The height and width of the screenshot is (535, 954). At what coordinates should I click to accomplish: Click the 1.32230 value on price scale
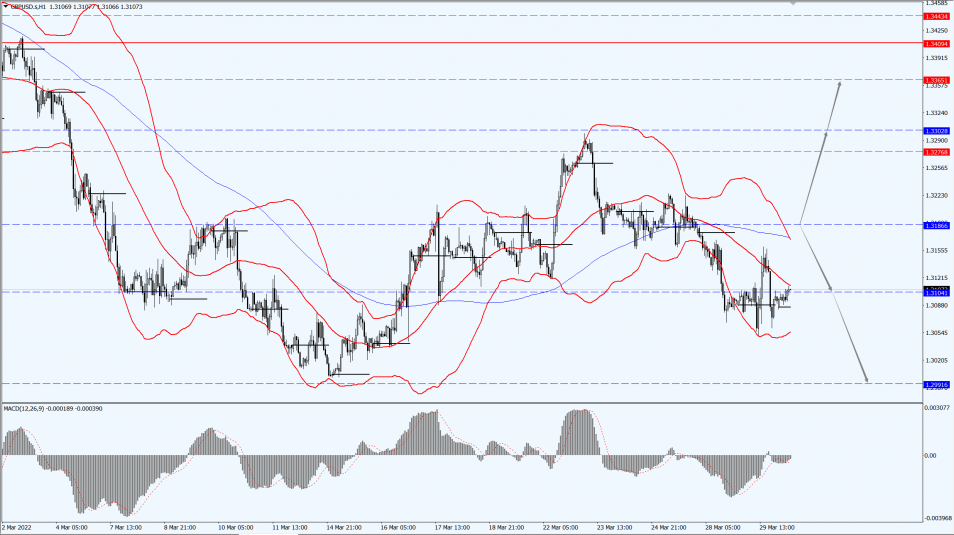[x=936, y=196]
